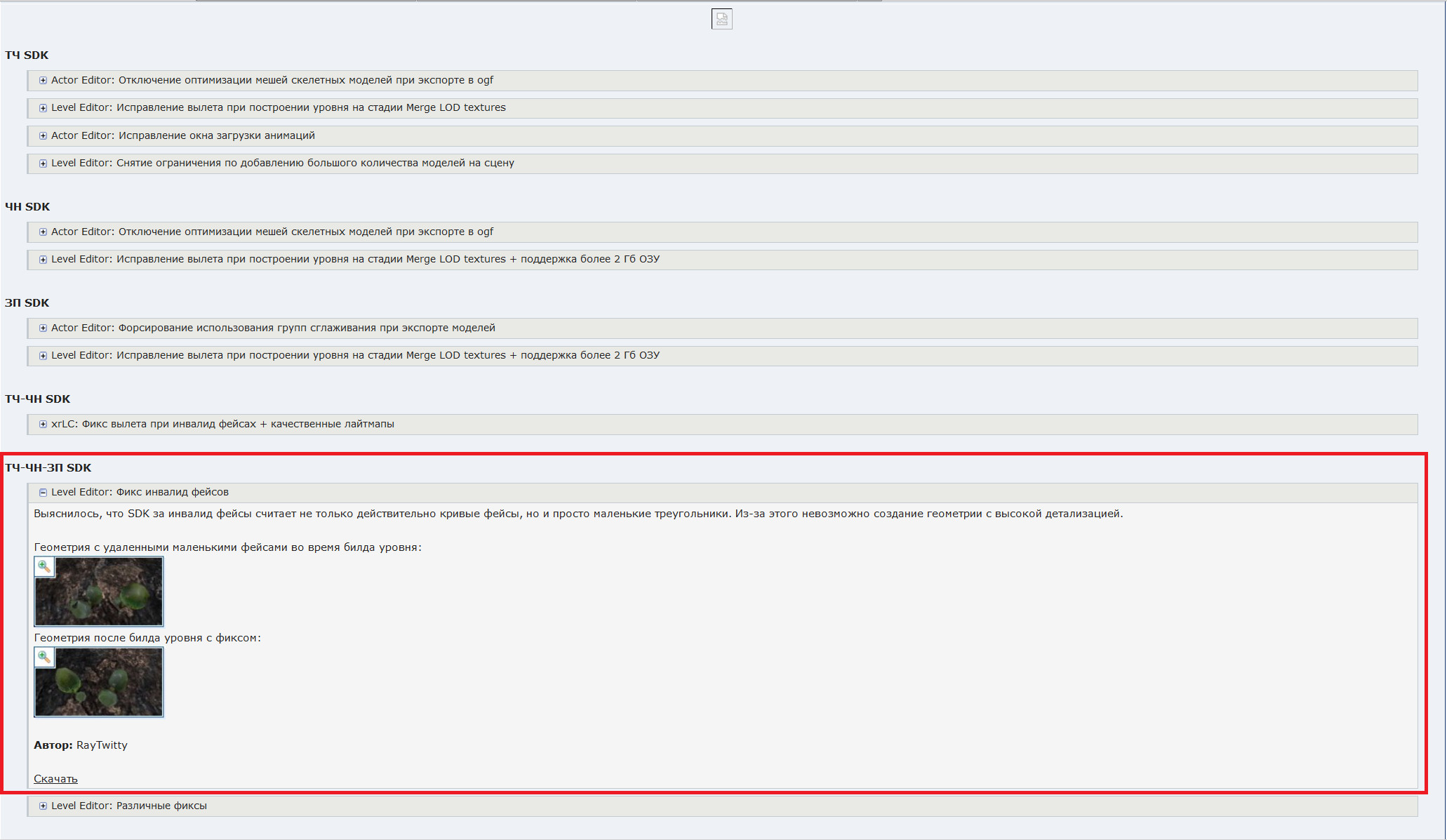
Task: Collapse Level Editor Фикс инвалид фейсов spoiler
Action: (x=722, y=492)
